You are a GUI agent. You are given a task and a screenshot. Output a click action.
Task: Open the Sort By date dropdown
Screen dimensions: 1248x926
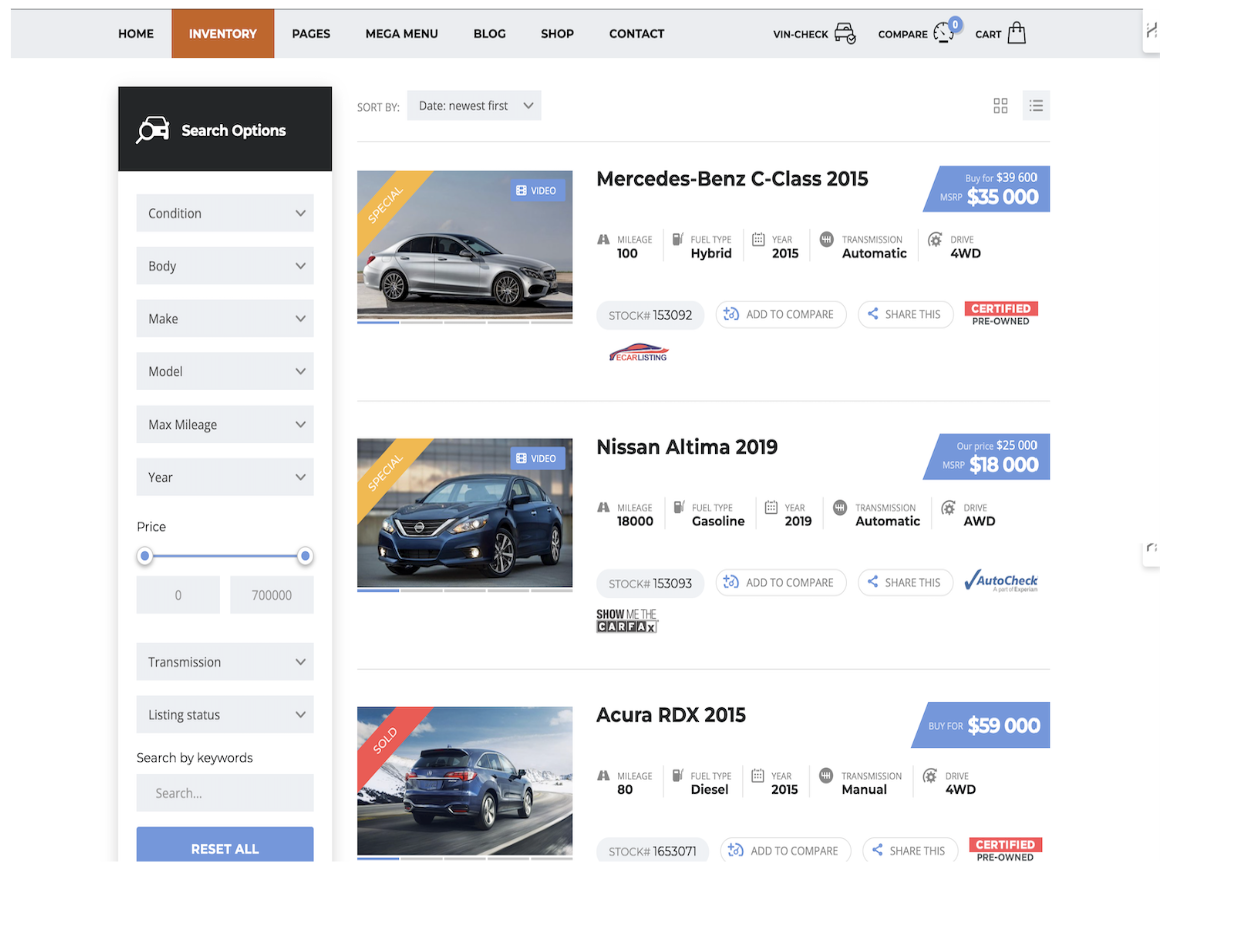click(x=474, y=105)
